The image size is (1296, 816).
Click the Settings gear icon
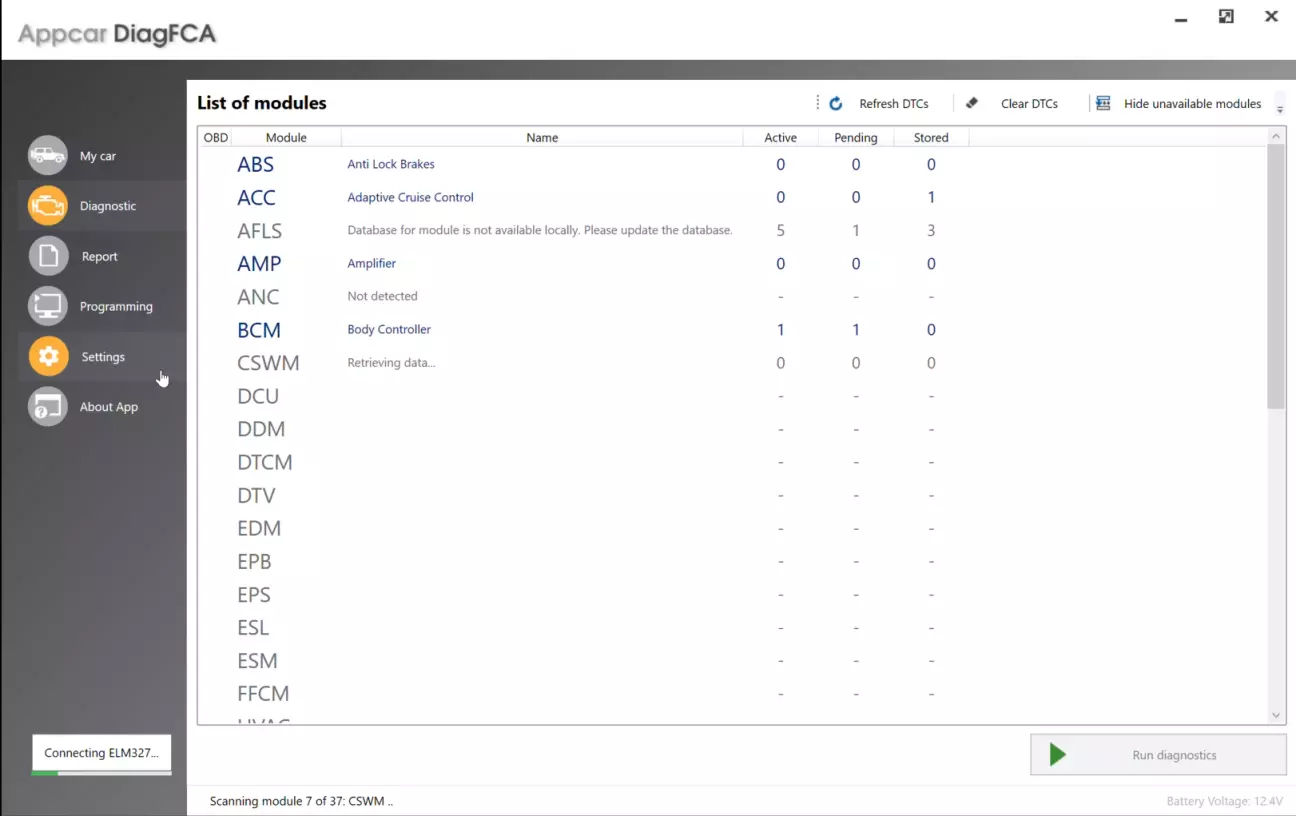click(x=48, y=356)
